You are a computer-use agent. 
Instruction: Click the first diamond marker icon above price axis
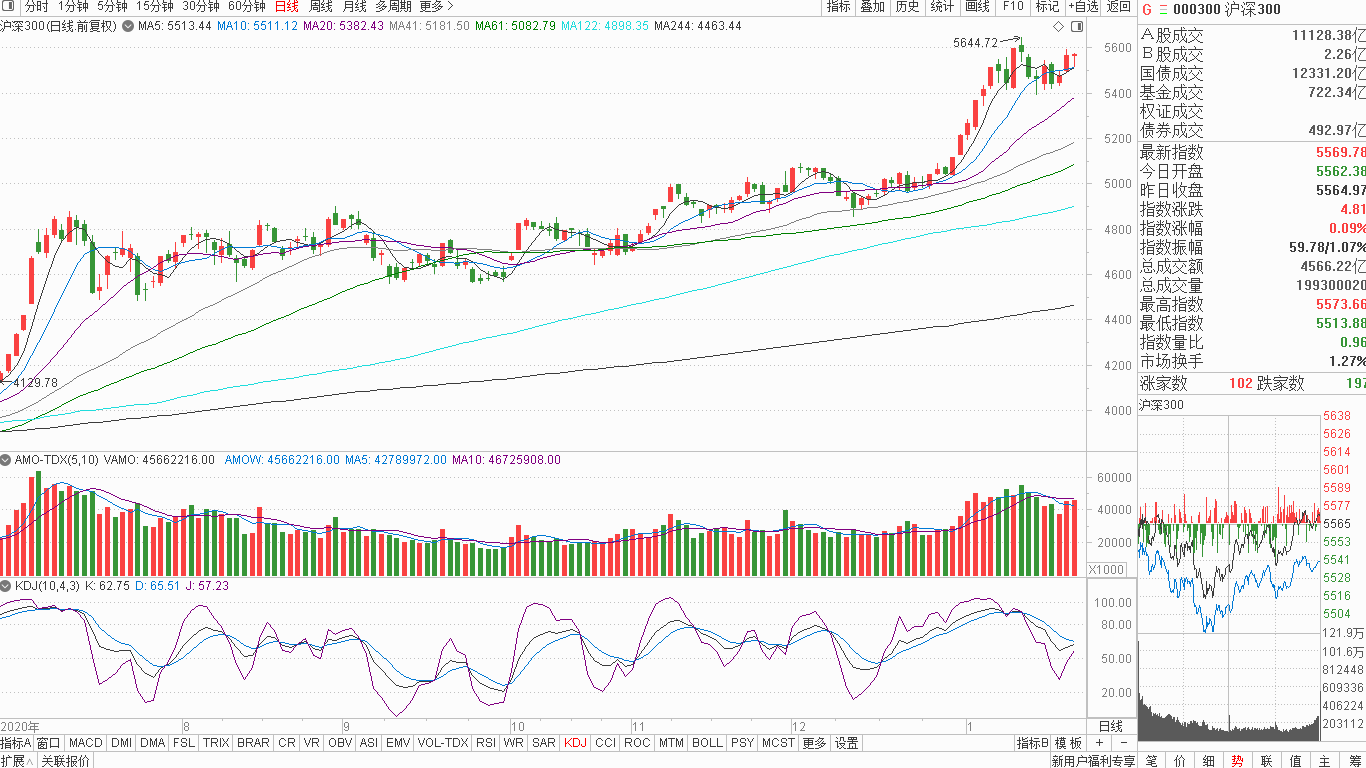[1059, 26]
